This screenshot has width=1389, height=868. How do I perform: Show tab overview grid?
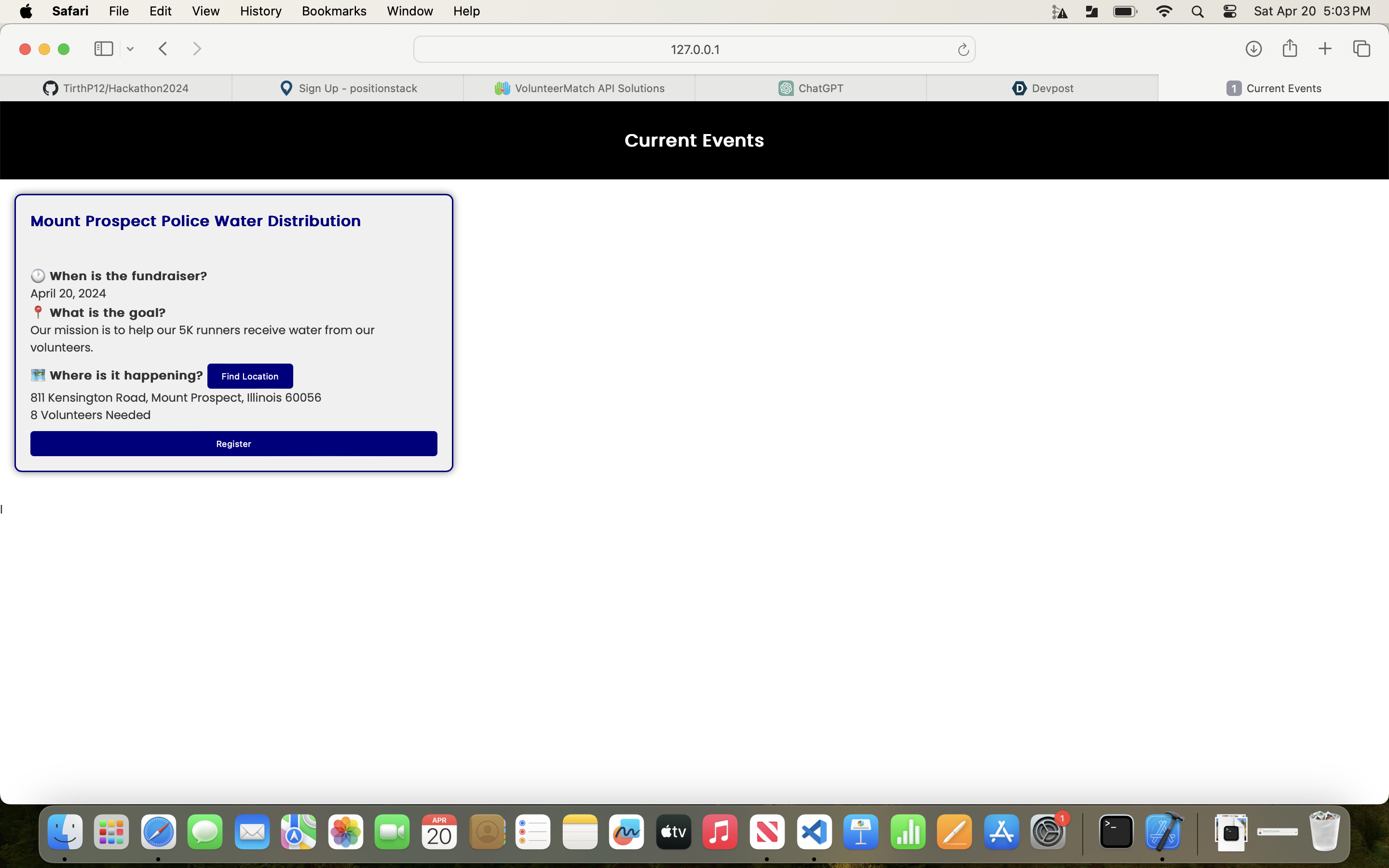1362,49
